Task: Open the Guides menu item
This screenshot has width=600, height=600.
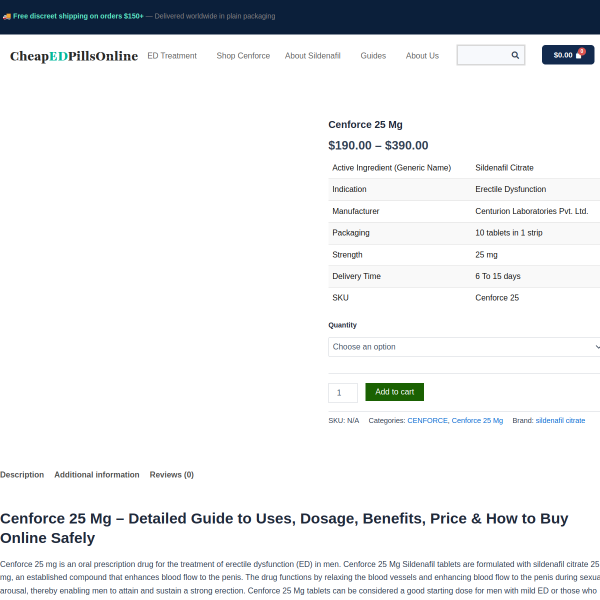Action: [373, 56]
